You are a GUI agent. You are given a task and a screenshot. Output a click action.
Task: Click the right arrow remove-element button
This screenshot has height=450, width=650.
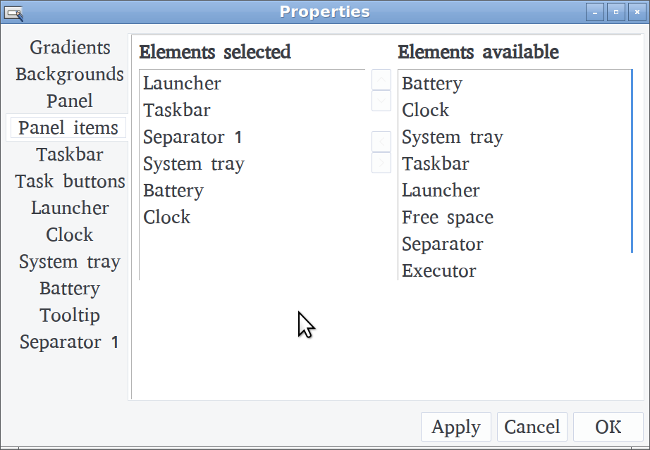[381, 162]
